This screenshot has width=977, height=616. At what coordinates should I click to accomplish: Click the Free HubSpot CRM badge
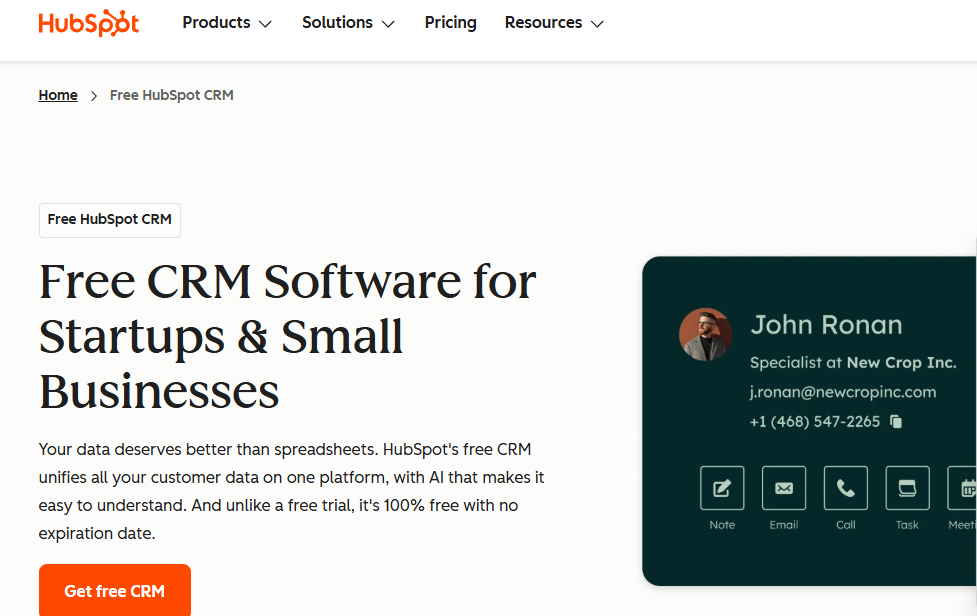[x=110, y=220]
